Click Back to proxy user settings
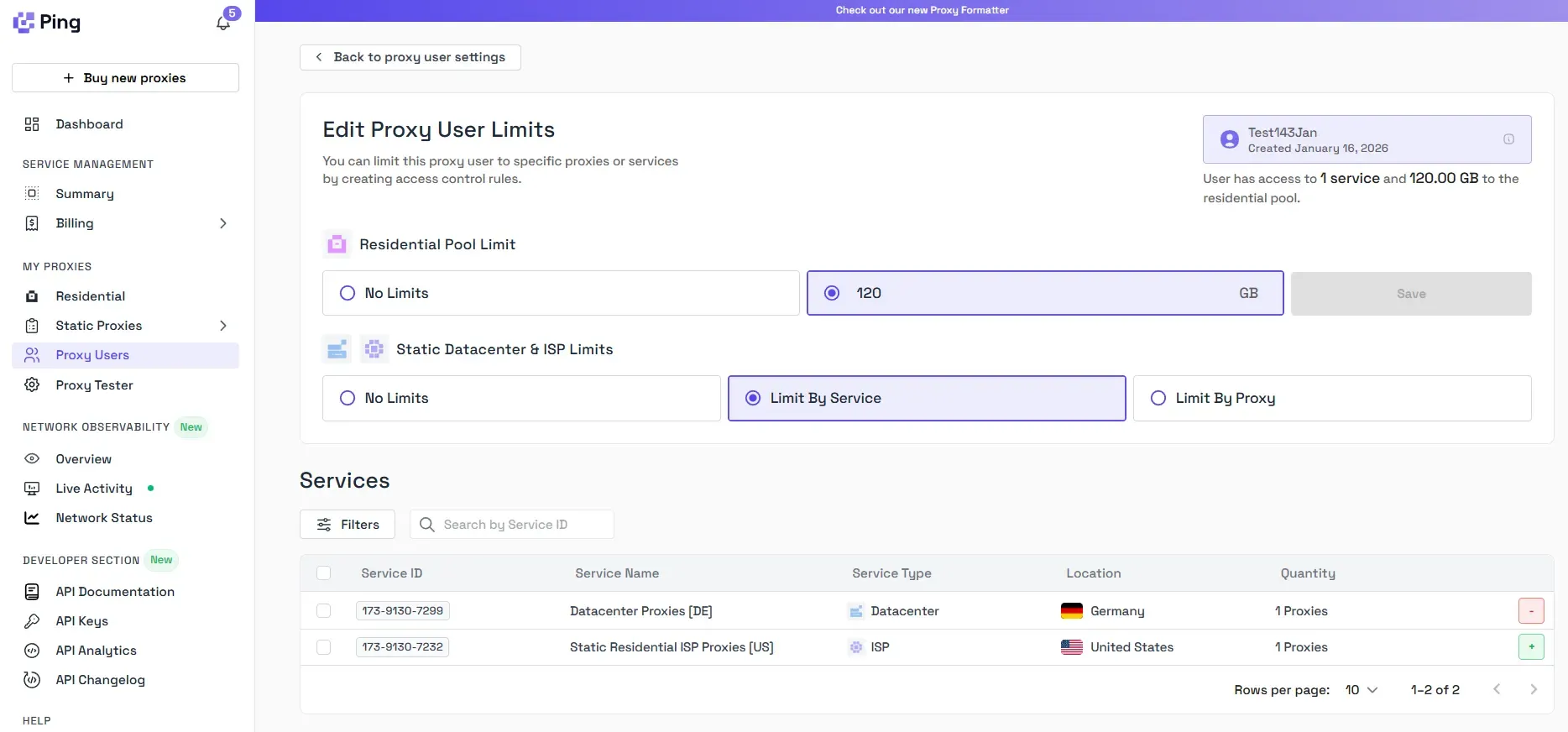Screen dimensions: 1568x732 coord(410,57)
